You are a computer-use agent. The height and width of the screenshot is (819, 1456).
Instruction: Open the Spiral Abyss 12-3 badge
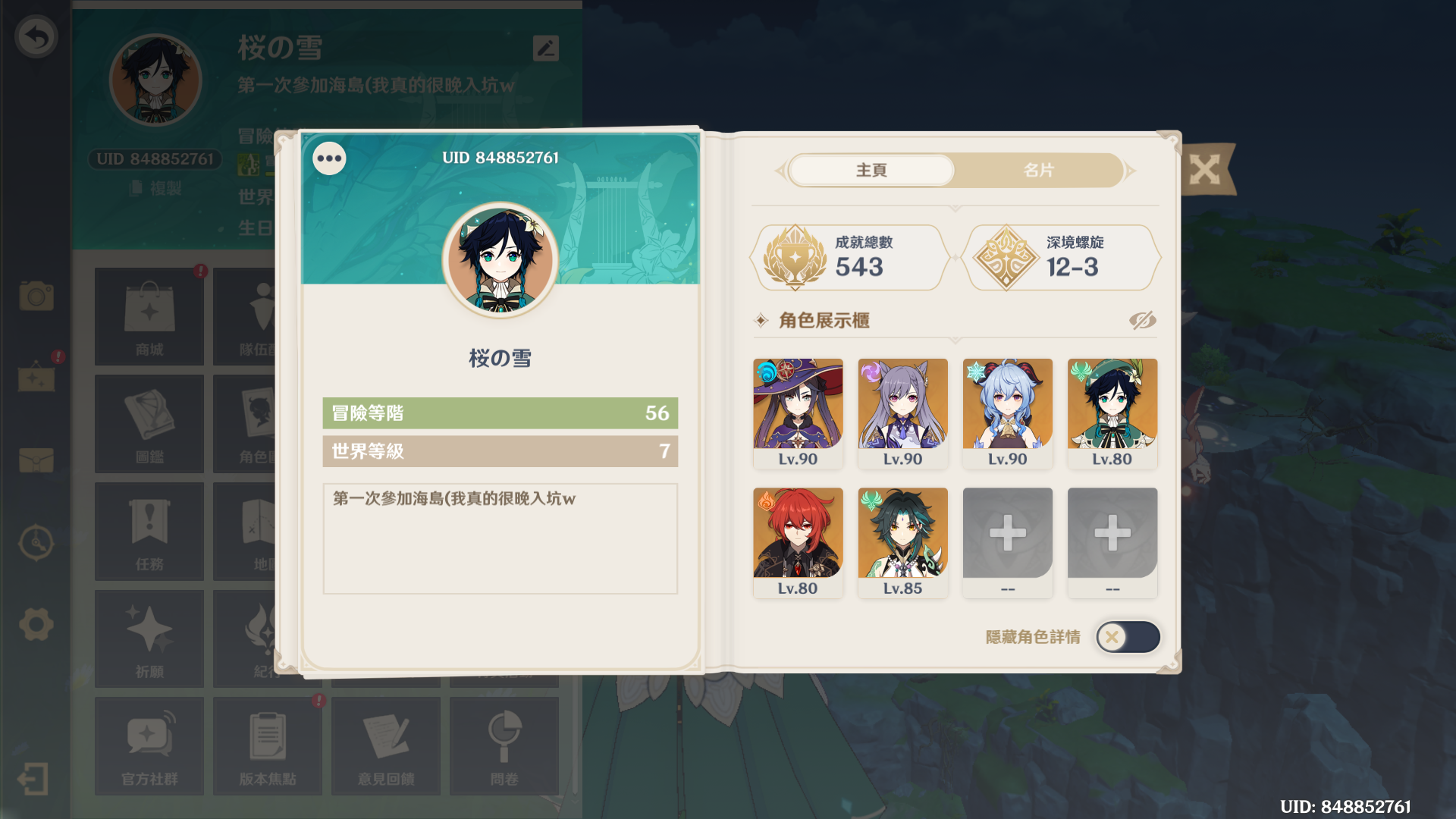tap(1062, 258)
